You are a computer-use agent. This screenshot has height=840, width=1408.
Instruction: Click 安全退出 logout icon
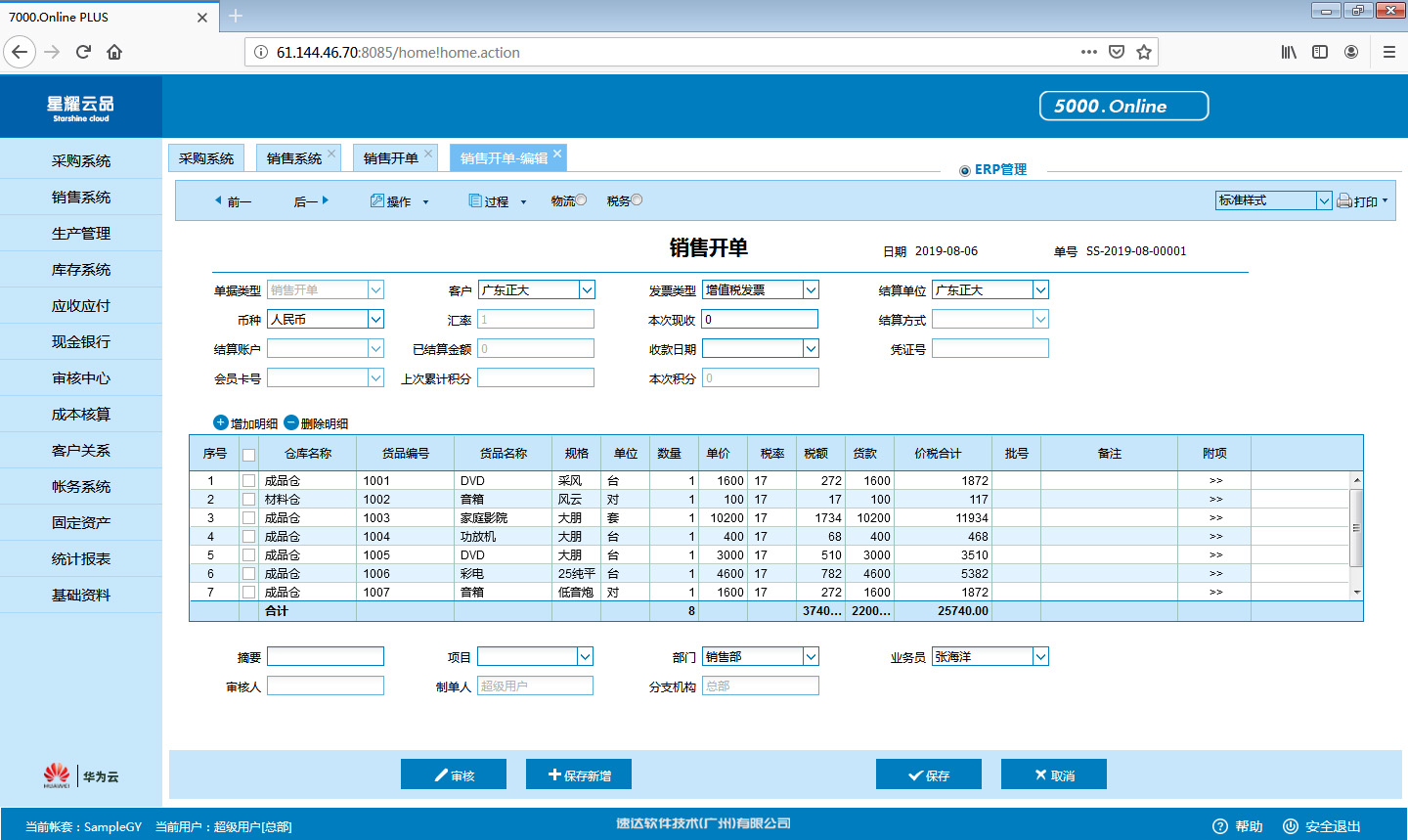(1291, 826)
